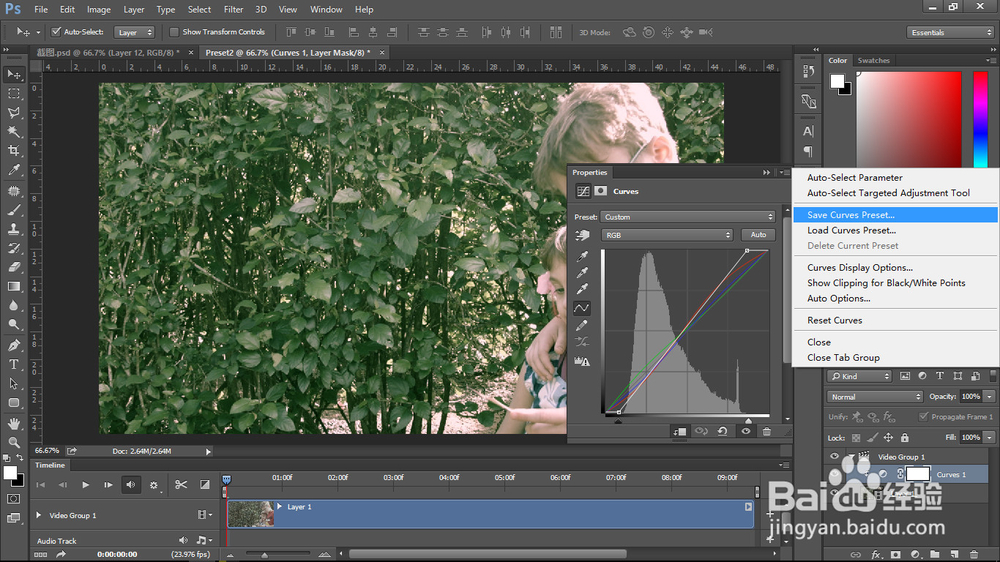Viewport: 1000px width, 562px height.
Task: Mute timeline audio playback speaker
Action: [131, 485]
